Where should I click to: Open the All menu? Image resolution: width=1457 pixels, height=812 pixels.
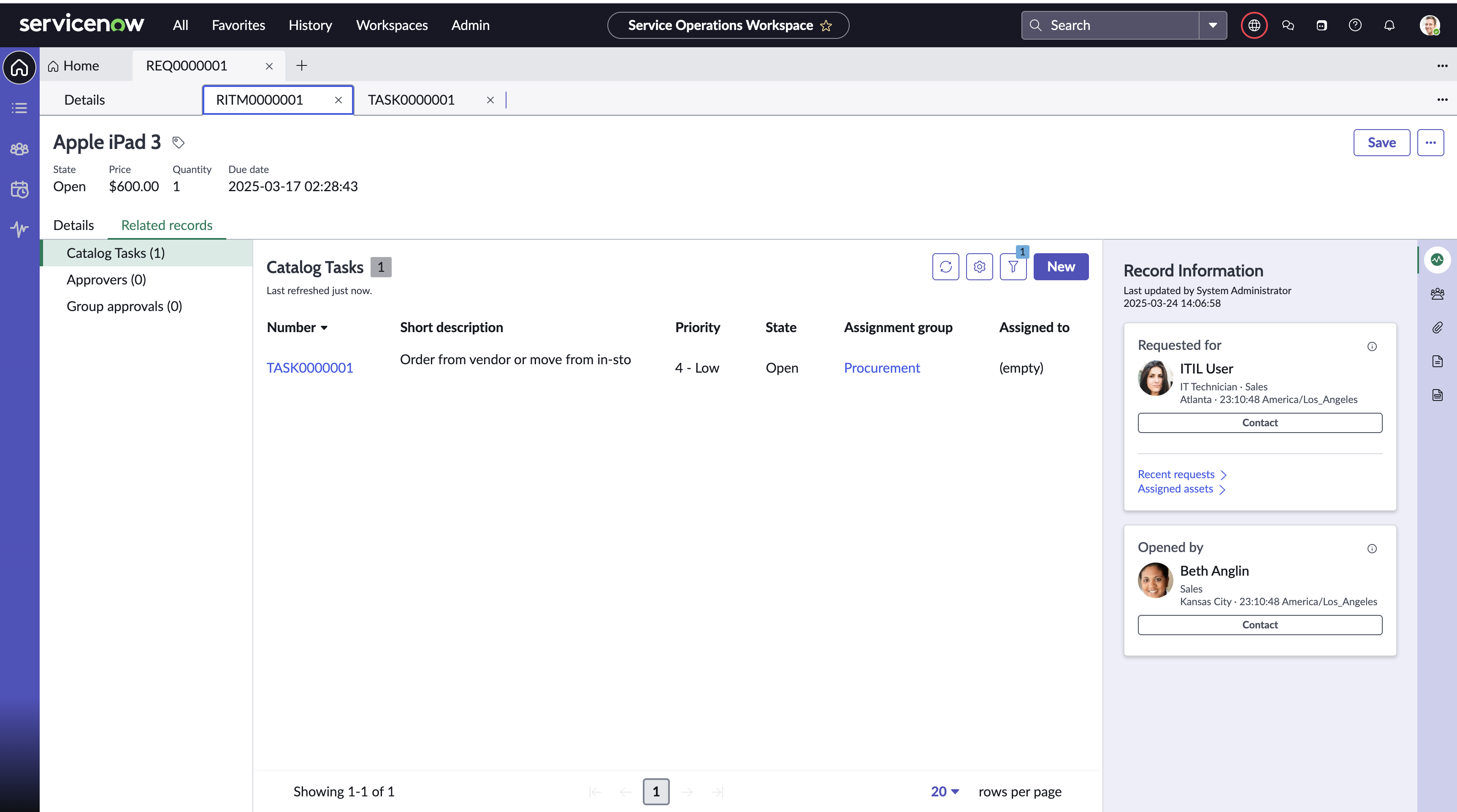(180, 25)
